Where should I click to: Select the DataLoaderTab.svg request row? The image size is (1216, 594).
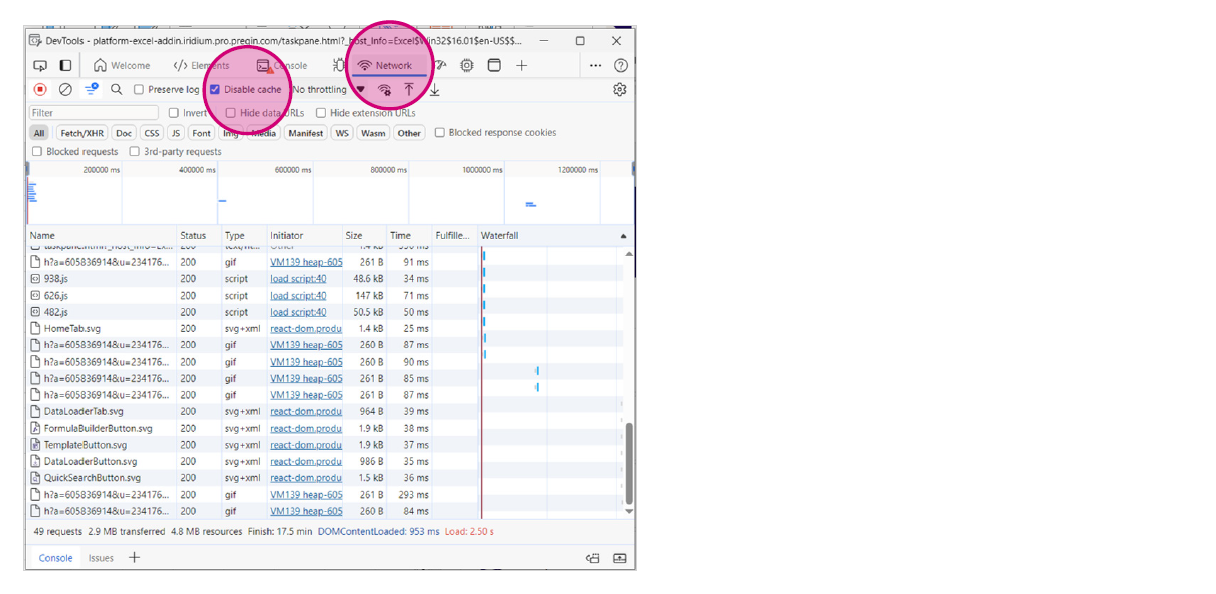click(x=324, y=411)
